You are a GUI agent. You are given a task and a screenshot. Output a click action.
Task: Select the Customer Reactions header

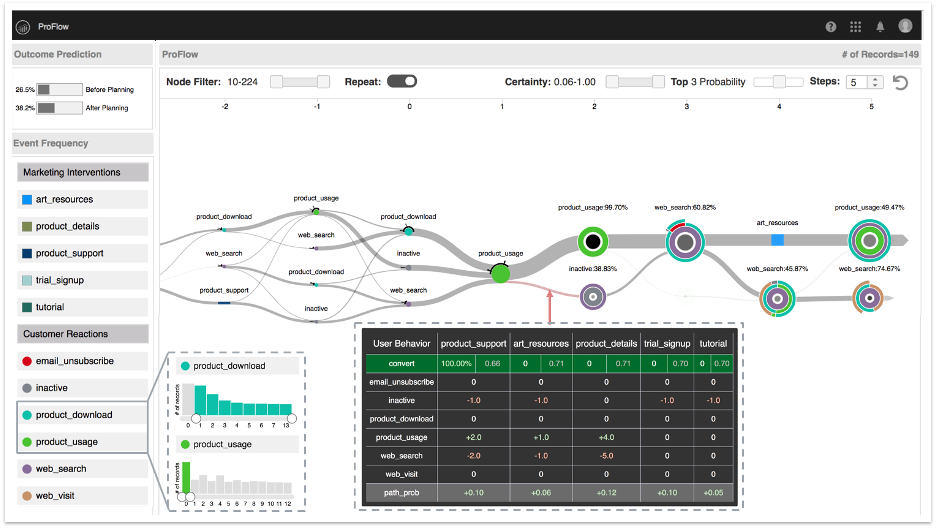click(x=84, y=334)
